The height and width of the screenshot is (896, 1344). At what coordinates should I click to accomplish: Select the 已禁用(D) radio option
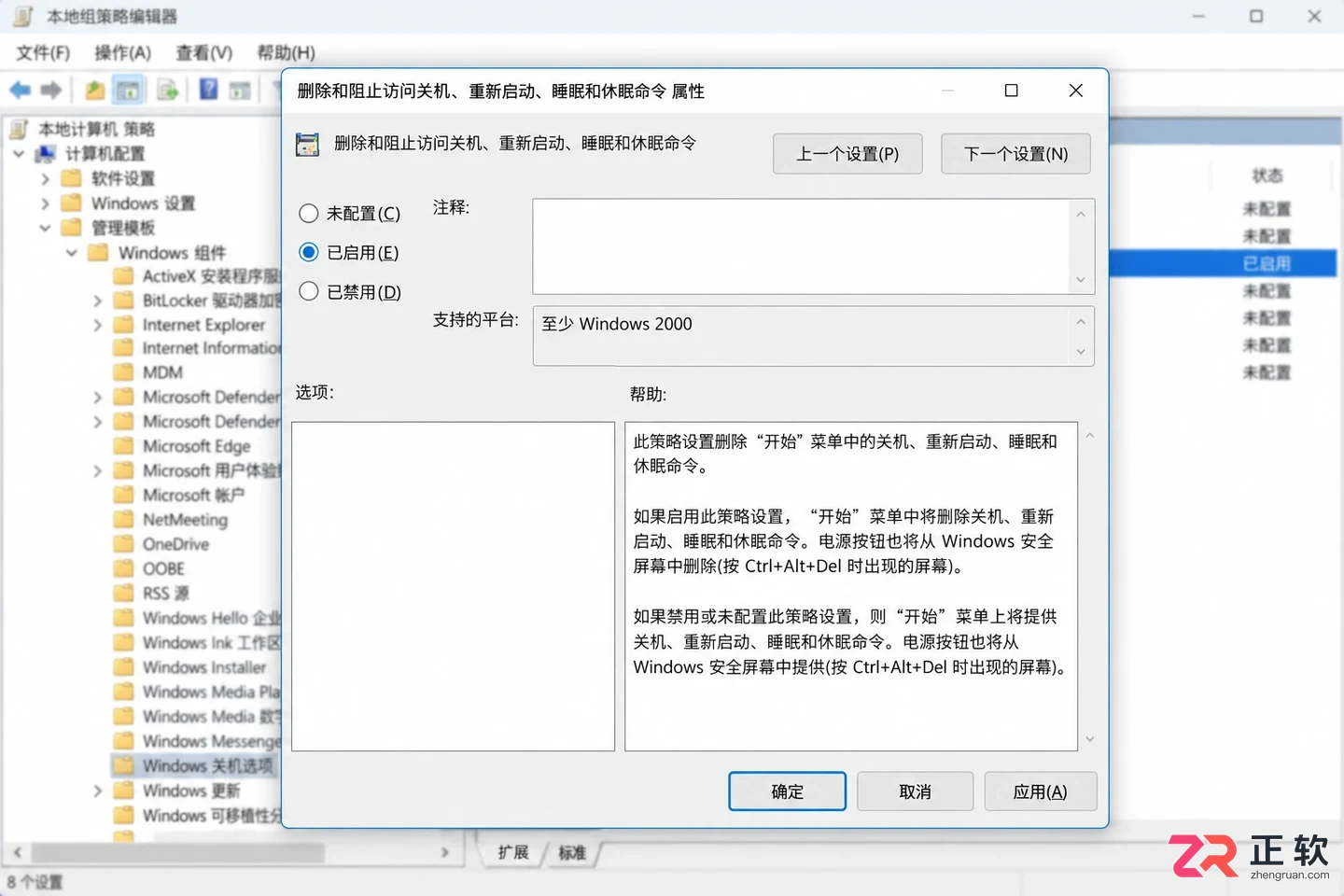coord(309,291)
